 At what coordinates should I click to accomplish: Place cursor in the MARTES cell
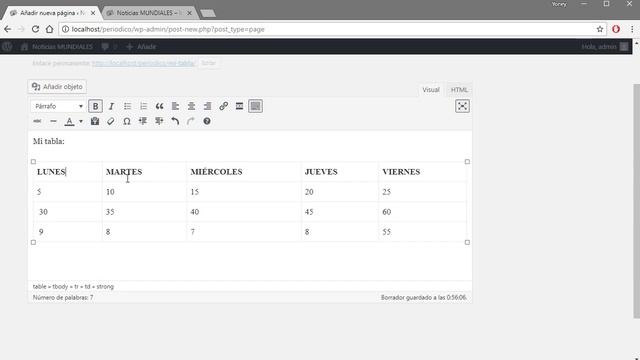[144, 172]
